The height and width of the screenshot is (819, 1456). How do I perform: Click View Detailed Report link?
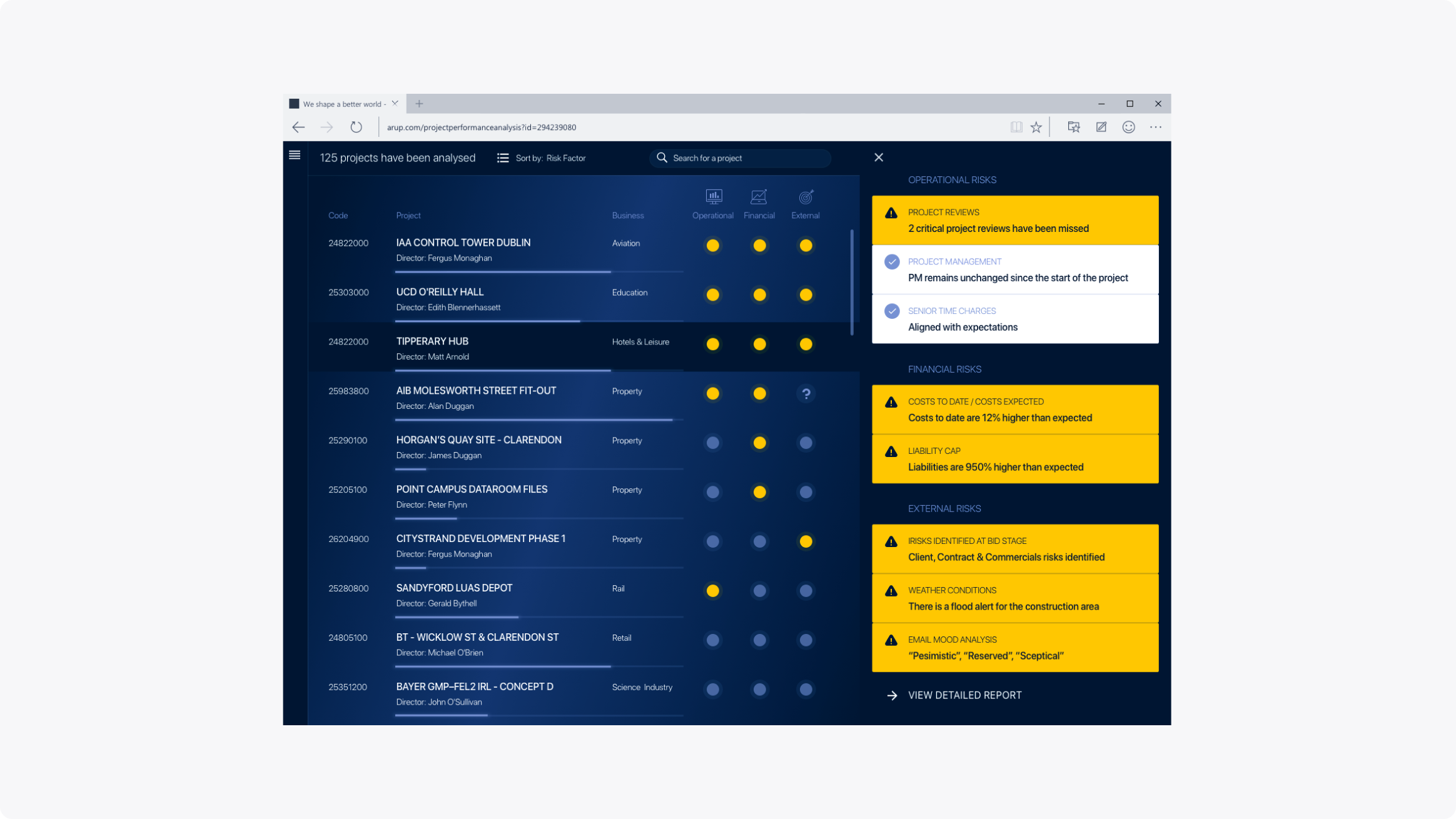pos(964,695)
